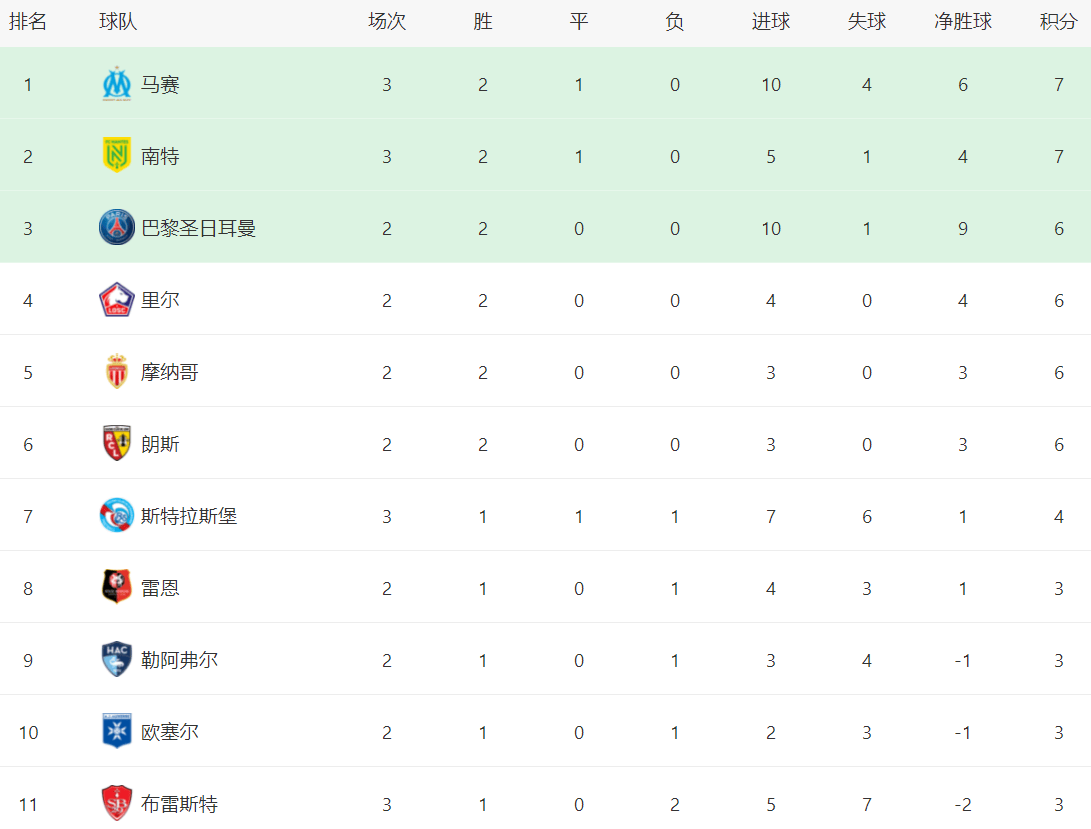The width and height of the screenshot is (1091, 829).
Task: Click the Nantes (南特) yellow crest
Action: coord(117,156)
